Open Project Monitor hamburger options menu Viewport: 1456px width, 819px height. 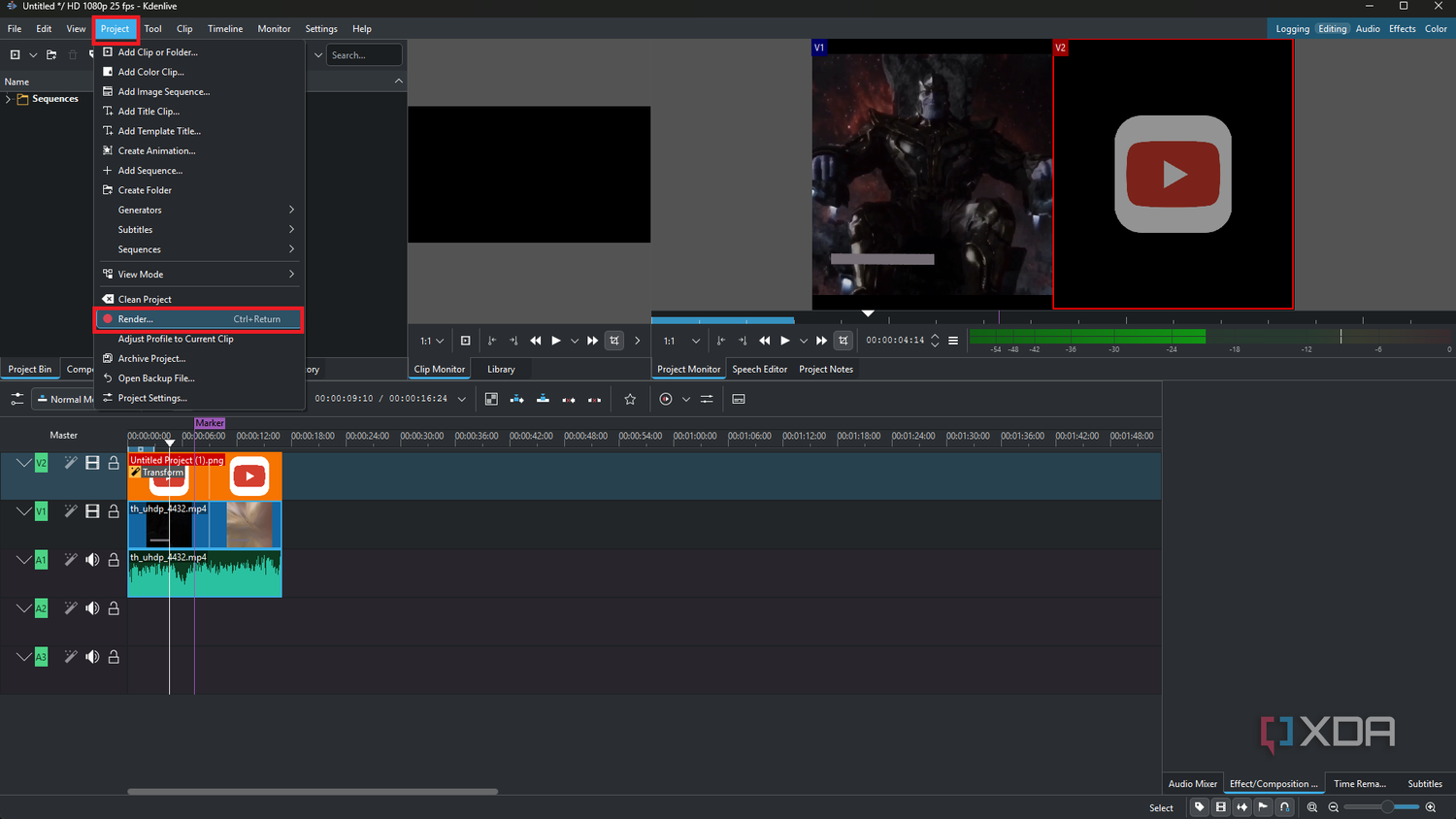[953, 341]
